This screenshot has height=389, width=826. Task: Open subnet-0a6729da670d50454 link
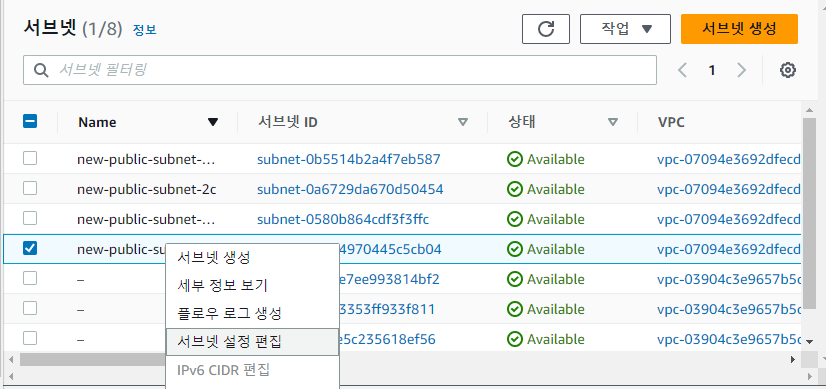tap(350, 189)
